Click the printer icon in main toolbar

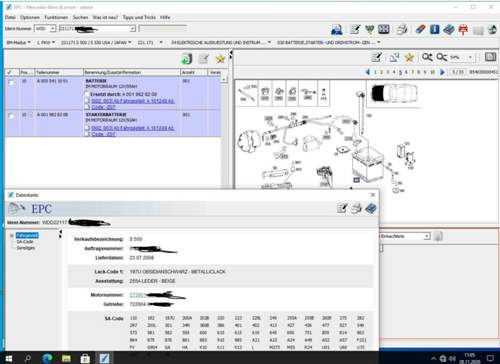(x=402, y=30)
